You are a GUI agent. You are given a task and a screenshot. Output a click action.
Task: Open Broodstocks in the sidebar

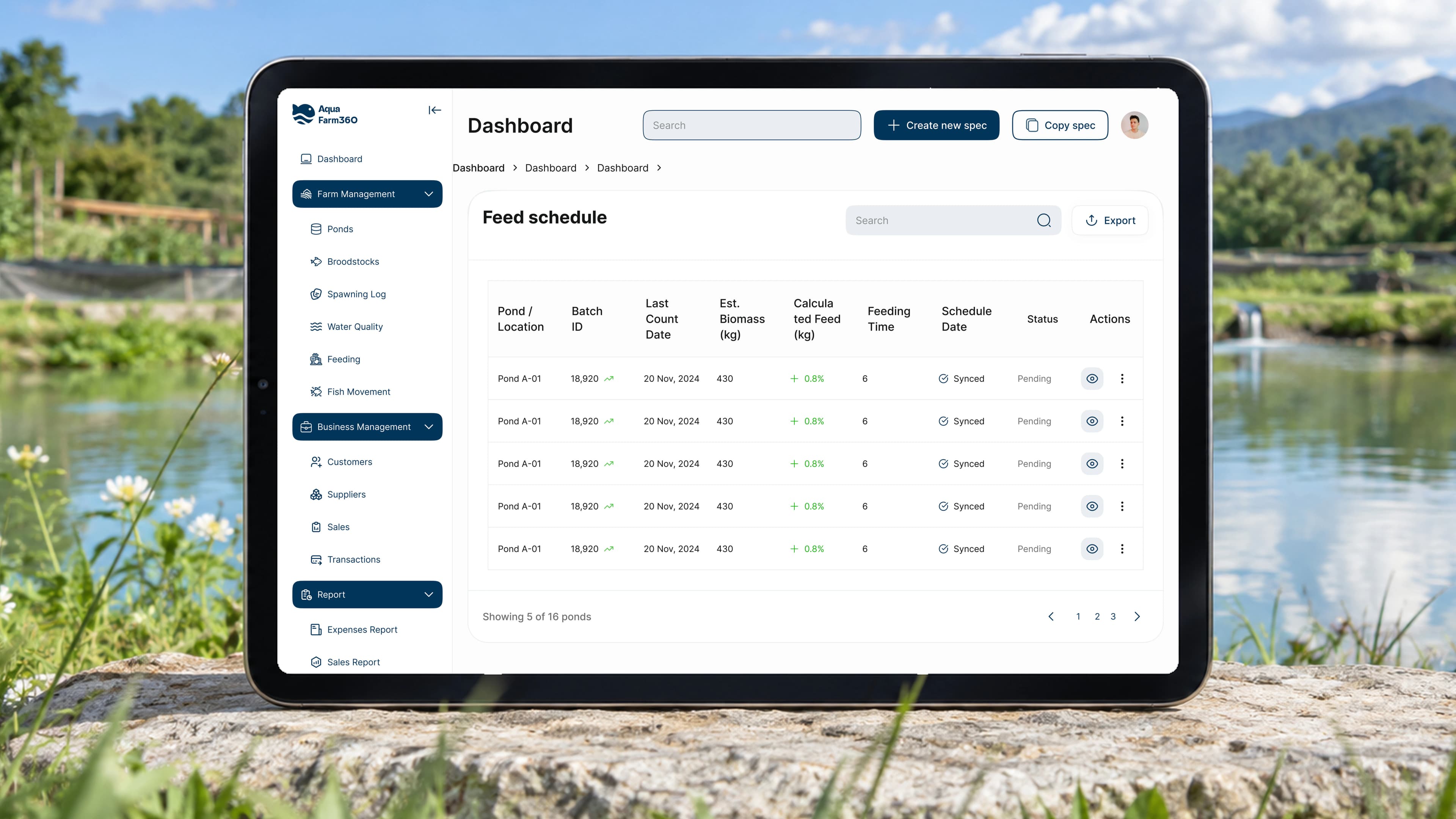(345, 262)
